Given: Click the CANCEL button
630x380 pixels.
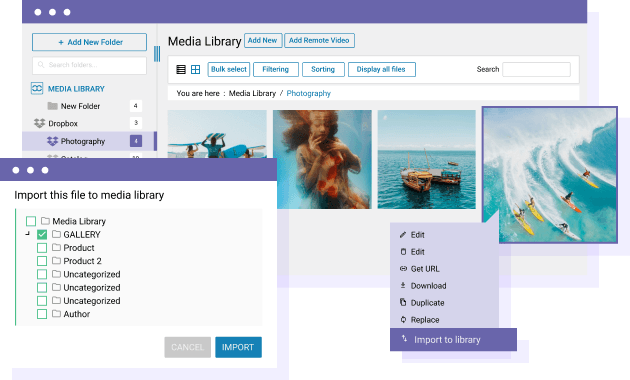Looking at the screenshot, I should click(187, 347).
